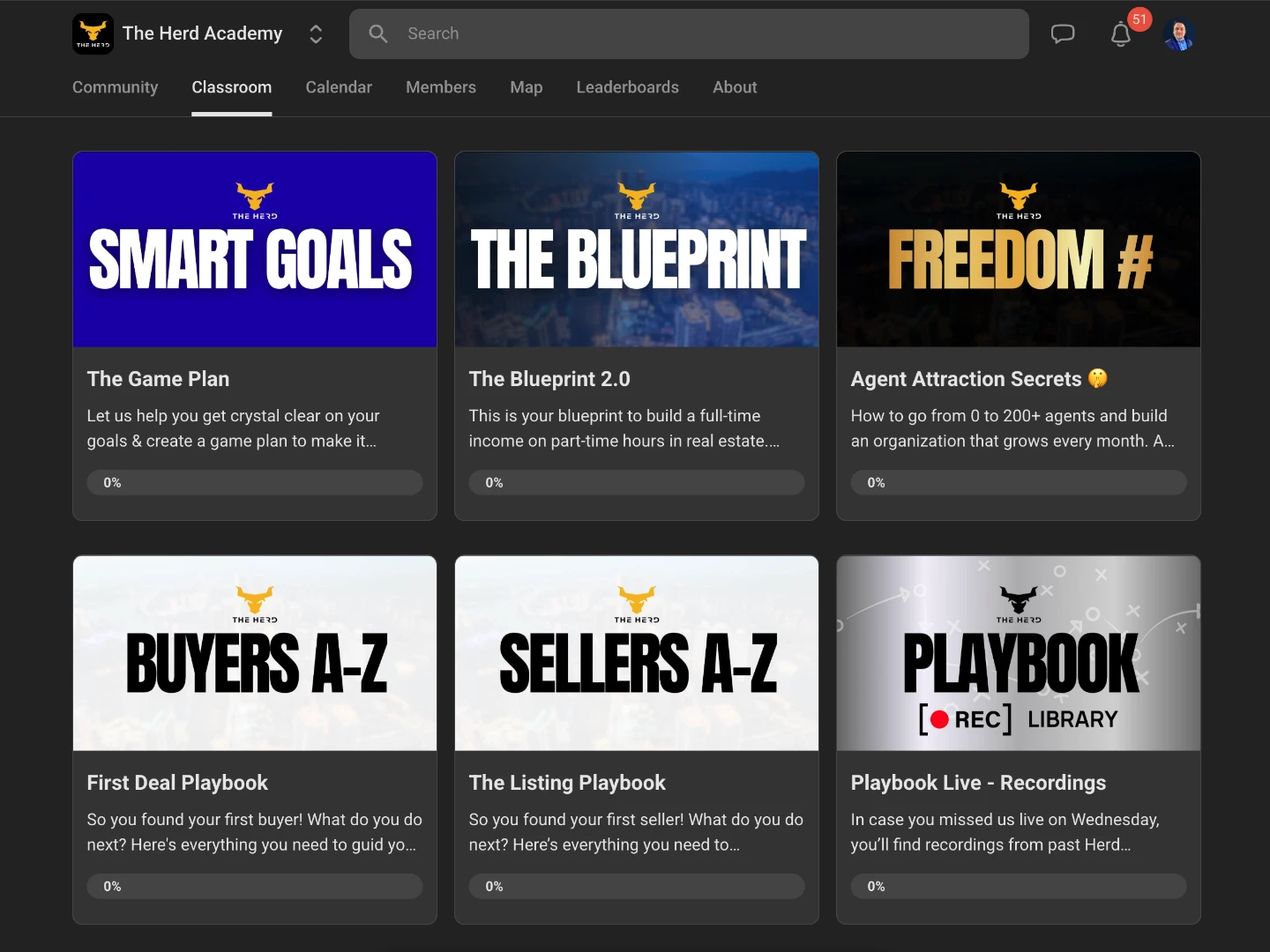Click 'In case you missed us live' description
Viewport: 1270px width, 952px height.
coord(1005,832)
